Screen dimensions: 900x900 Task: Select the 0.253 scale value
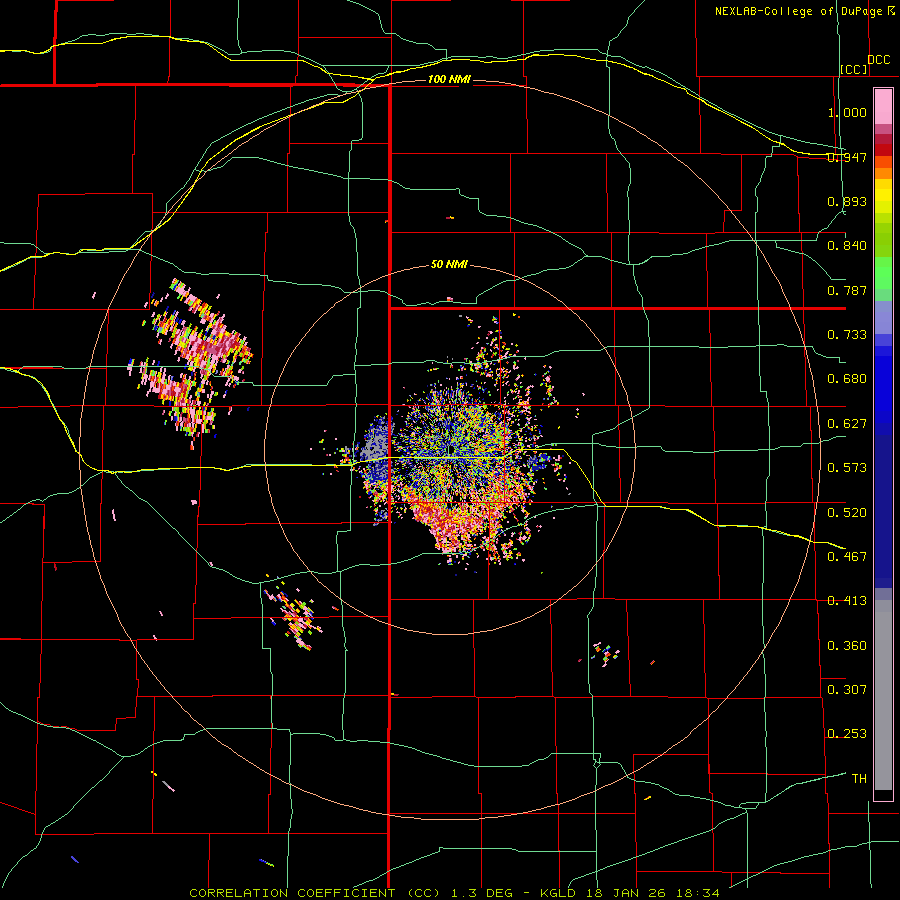847,734
